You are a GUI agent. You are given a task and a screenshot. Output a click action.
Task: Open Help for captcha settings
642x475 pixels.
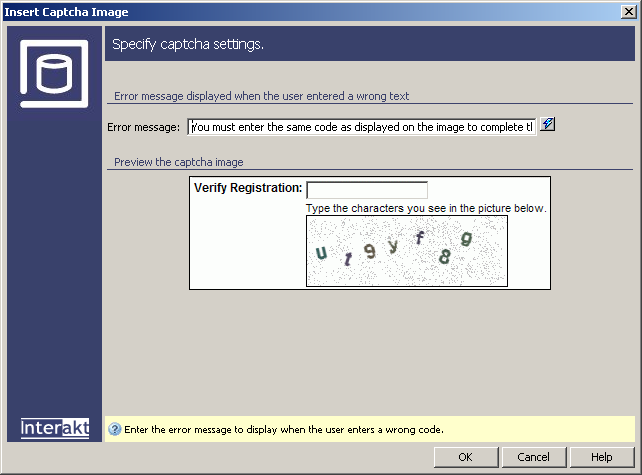(x=601, y=457)
